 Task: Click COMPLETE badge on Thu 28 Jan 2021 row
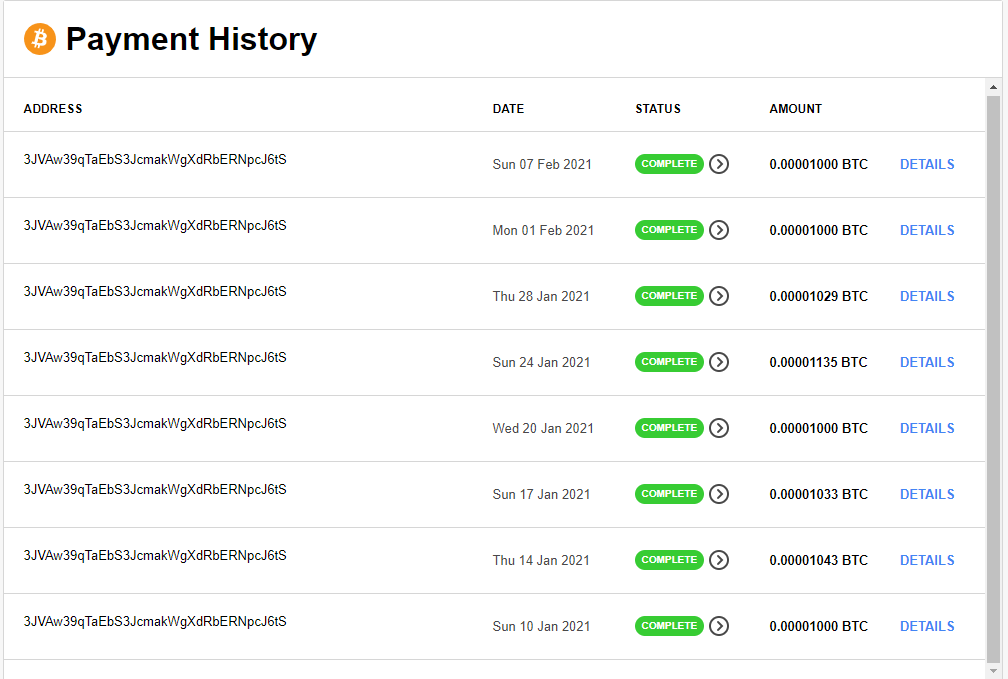[669, 296]
